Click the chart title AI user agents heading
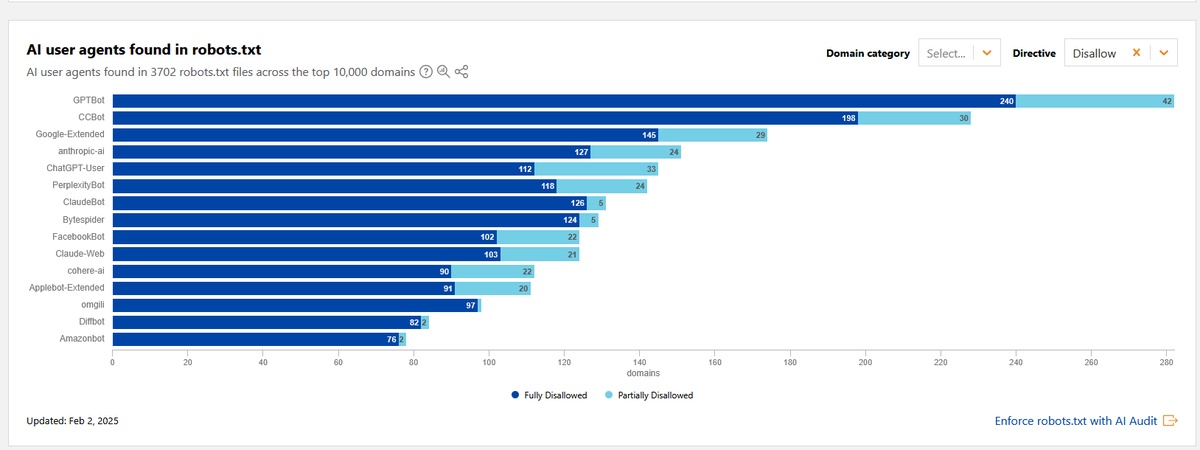The height and width of the screenshot is (450, 1200). point(144,49)
